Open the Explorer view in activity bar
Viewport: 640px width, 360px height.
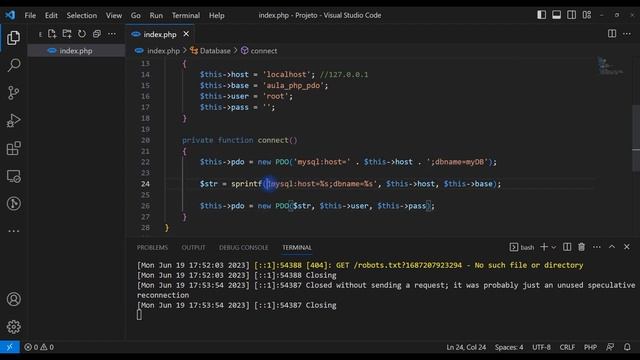[x=13, y=38]
